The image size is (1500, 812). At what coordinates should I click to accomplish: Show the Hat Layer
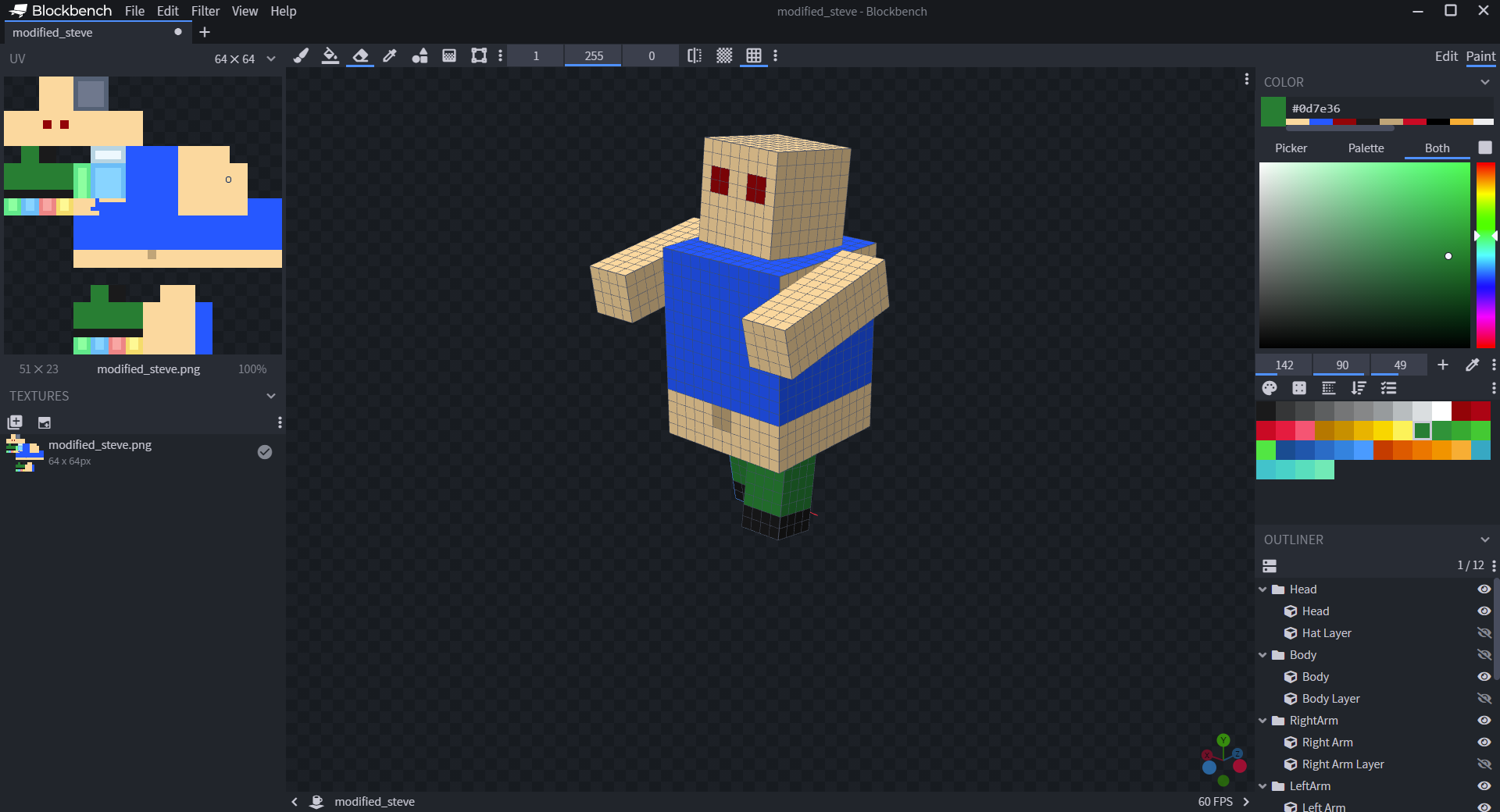(x=1484, y=633)
